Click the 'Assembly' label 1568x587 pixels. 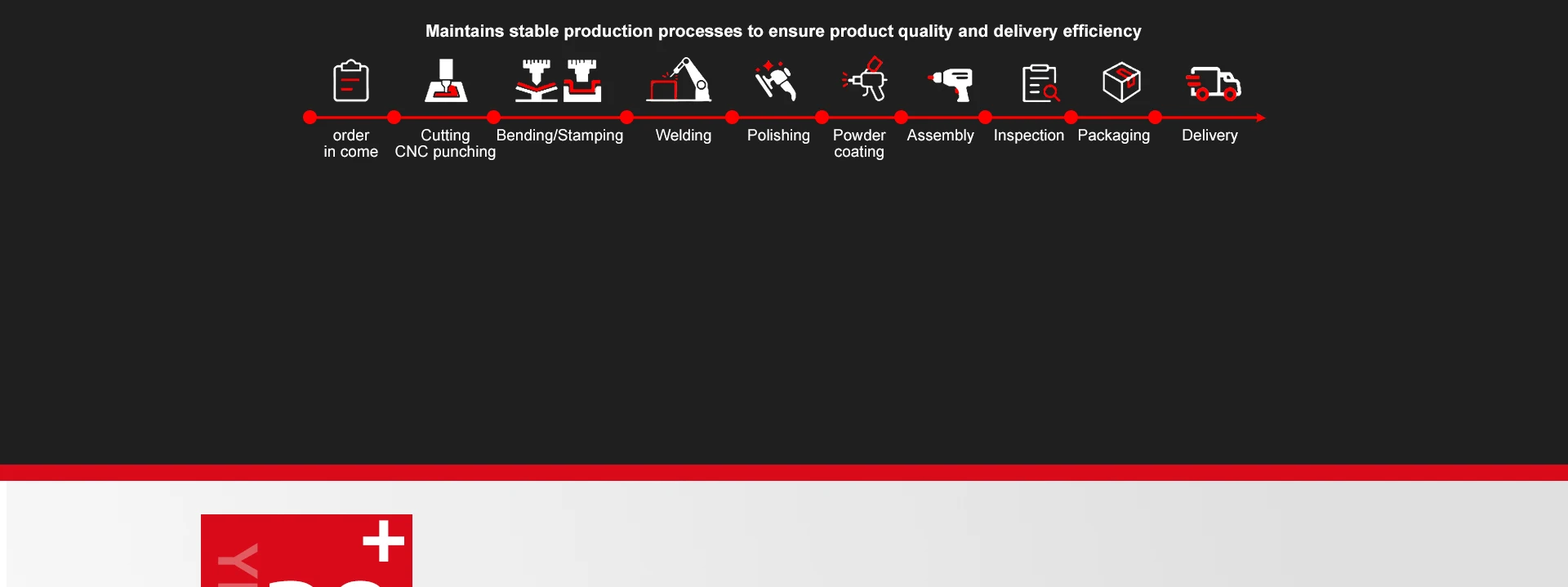[940, 136]
